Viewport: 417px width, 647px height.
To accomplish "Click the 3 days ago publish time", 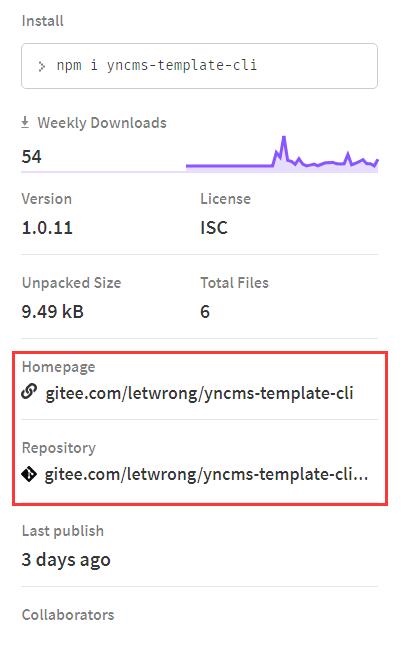I will 66,560.
